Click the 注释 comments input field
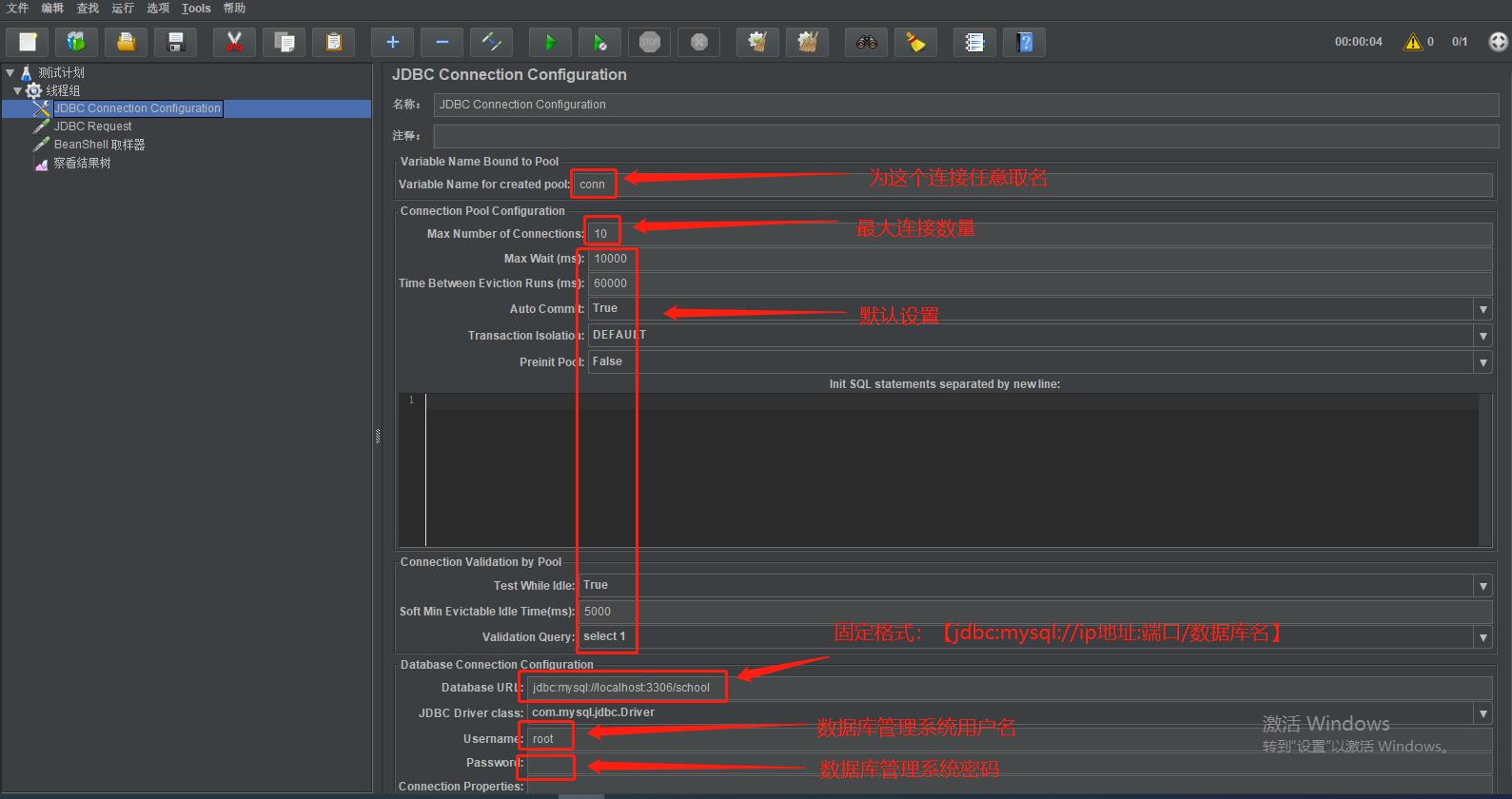 pyautogui.click(x=966, y=136)
